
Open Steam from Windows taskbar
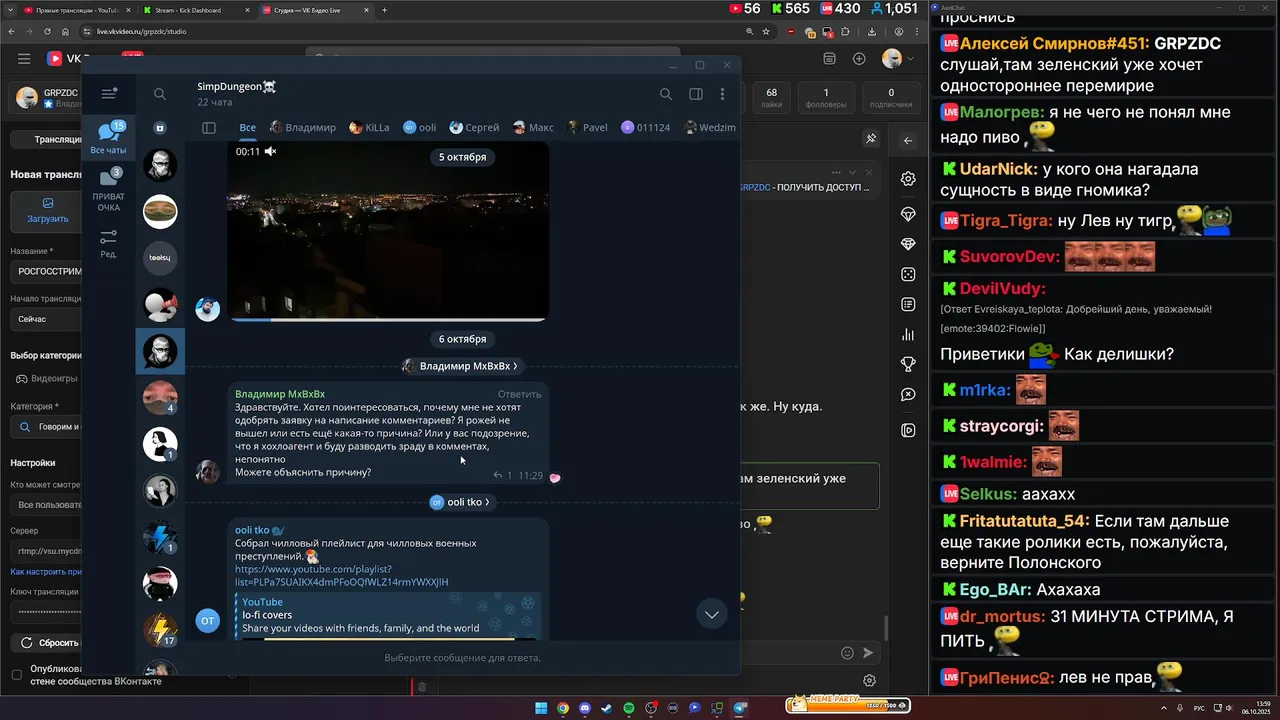(x=607, y=708)
